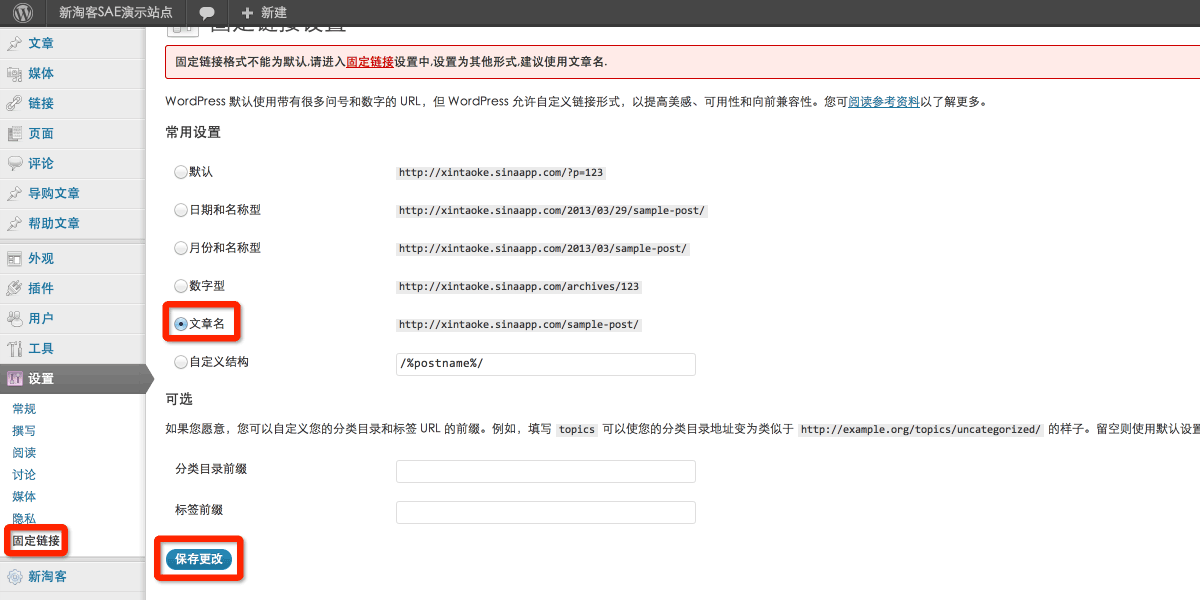This screenshot has height=600, width=1200.
Task: Focus the 分类目录前缀 input field
Action: point(546,471)
